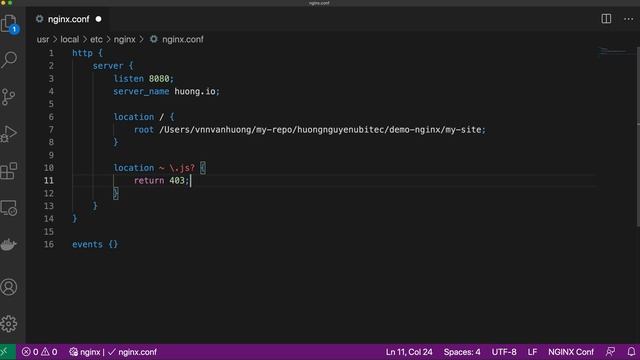Click 'server_name' directive text
The image size is (640, 360).
point(141,91)
